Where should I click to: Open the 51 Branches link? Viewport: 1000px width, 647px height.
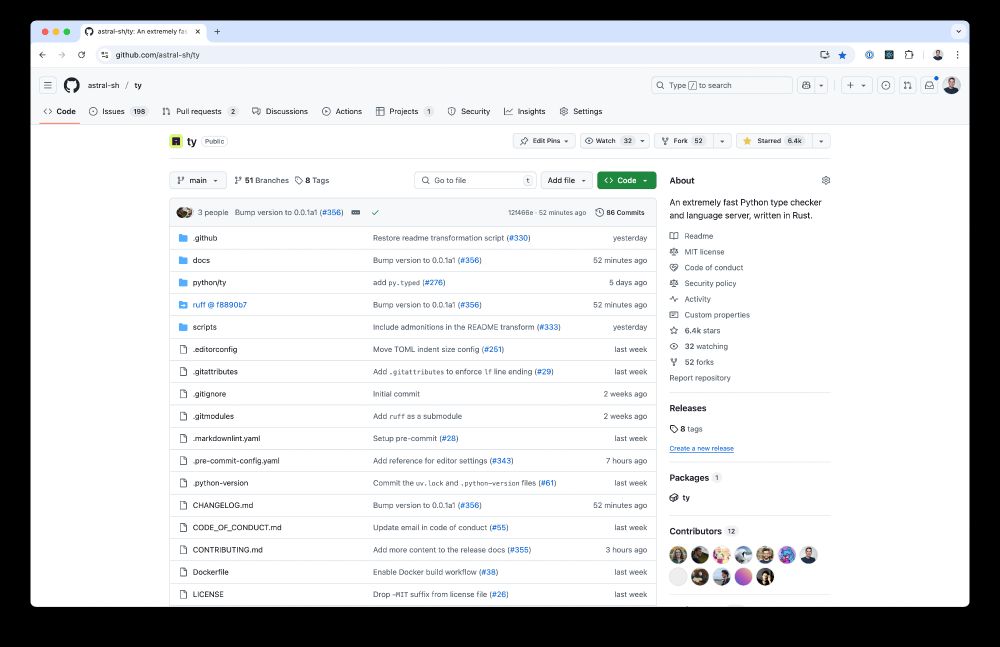coord(261,181)
